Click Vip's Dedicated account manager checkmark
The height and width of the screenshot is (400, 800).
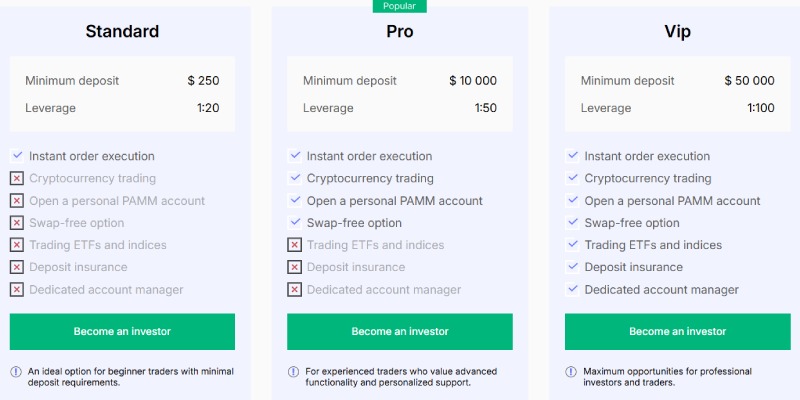click(573, 290)
